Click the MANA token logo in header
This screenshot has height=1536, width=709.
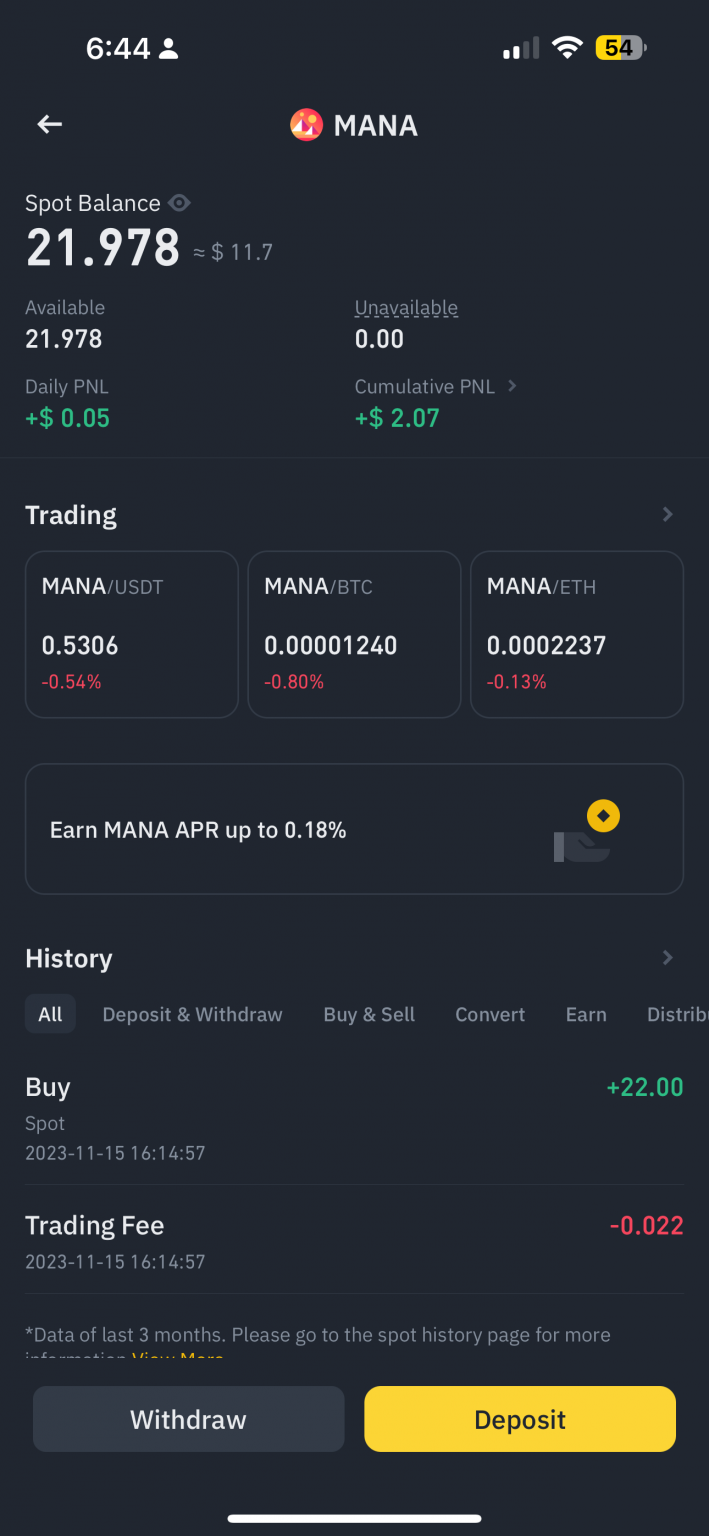[x=306, y=124]
